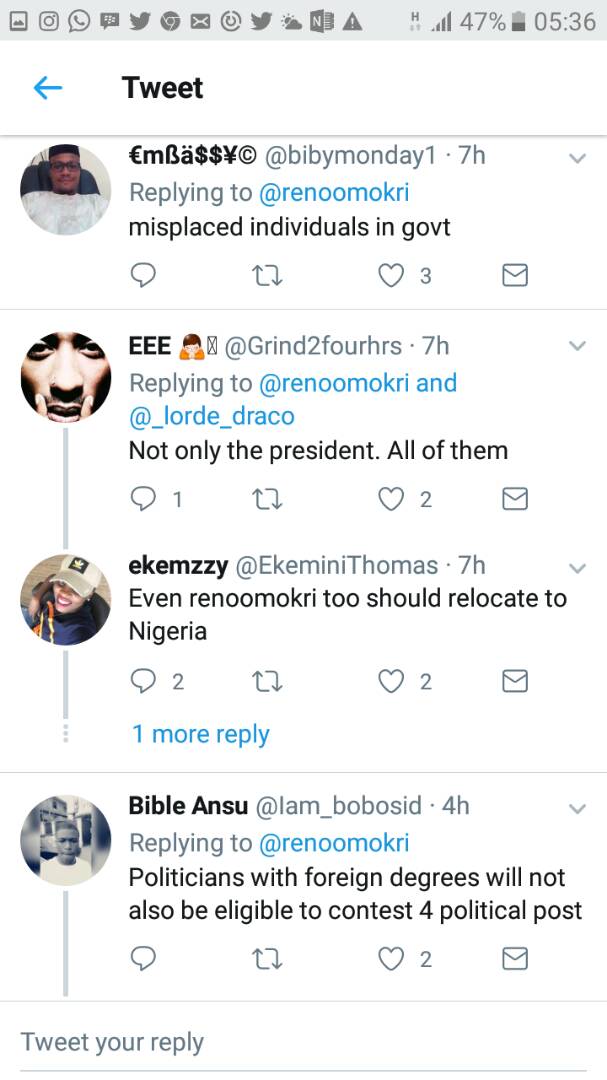The width and height of the screenshot is (607, 1080).
Task: View ekemzzy's profile avatar
Action: point(66,599)
